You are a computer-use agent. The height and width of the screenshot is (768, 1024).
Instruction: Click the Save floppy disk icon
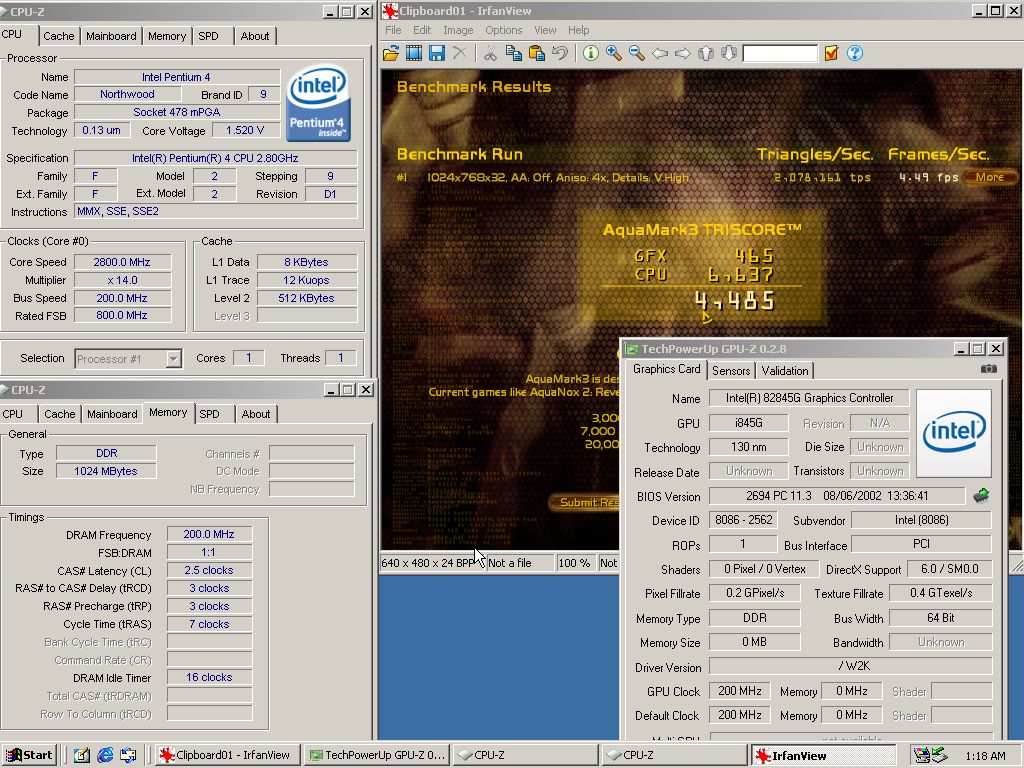tap(436, 54)
